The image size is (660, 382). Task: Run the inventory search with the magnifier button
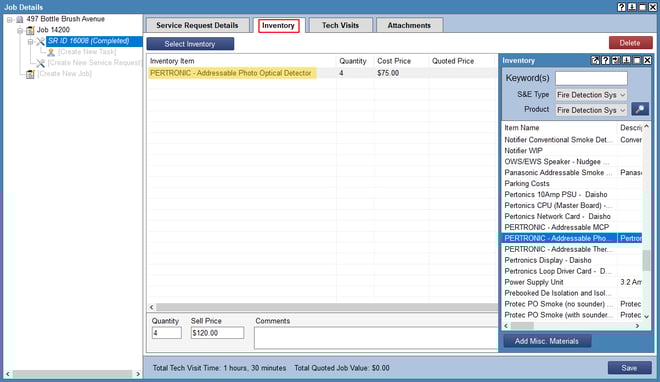[640, 109]
